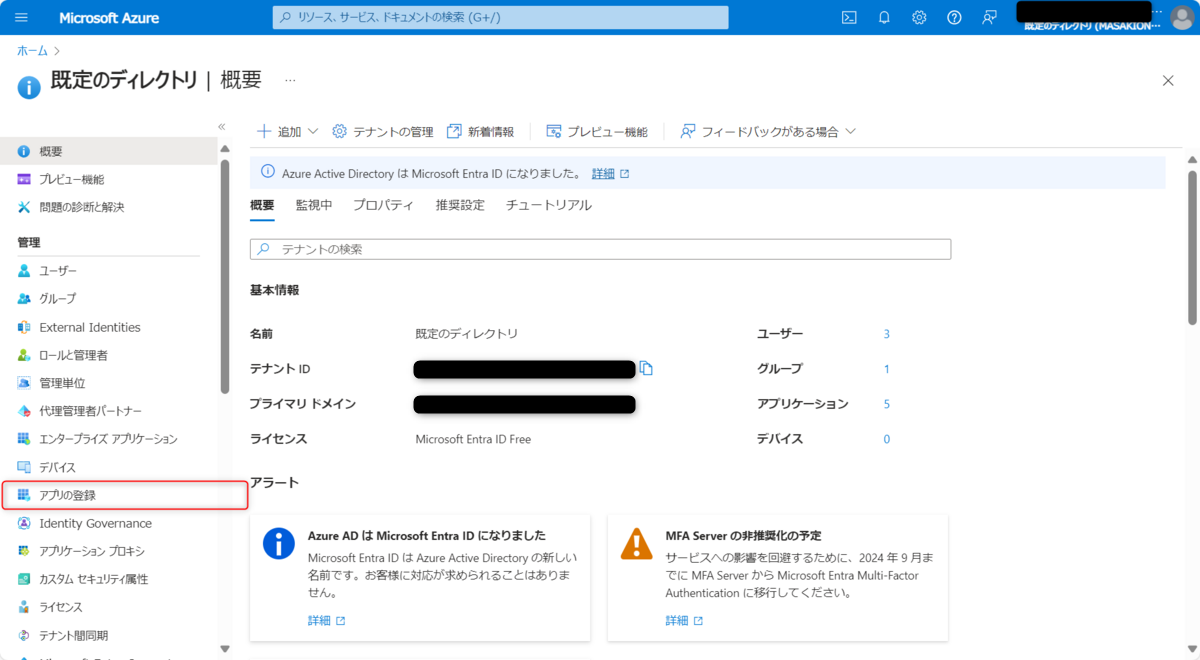Open the feedback icon in top bar
This screenshot has width=1200, height=660.
tap(989, 18)
